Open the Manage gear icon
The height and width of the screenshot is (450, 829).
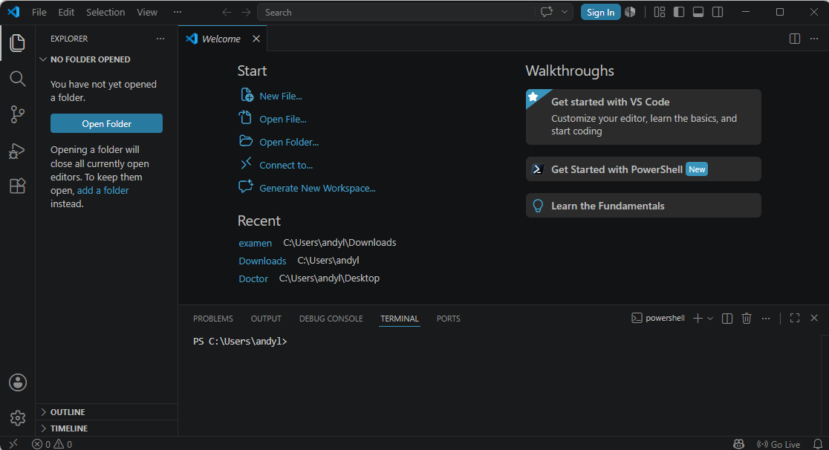point(17,418)
